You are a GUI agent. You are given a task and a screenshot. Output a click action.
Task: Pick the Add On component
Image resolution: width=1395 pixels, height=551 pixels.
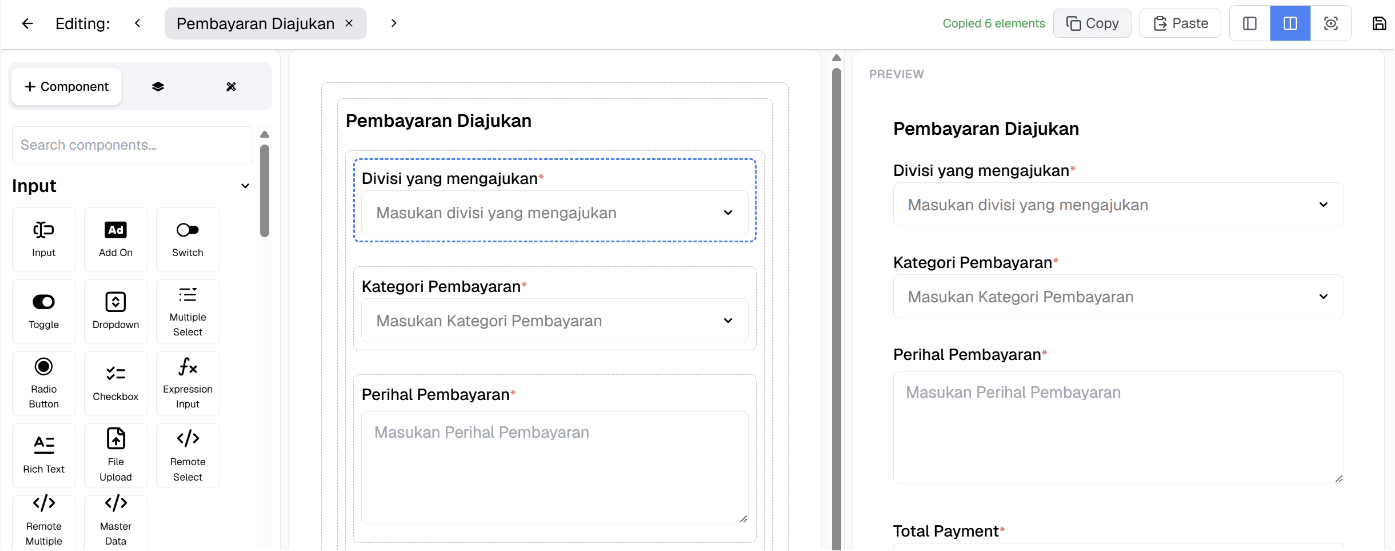[x=116, y=239]
